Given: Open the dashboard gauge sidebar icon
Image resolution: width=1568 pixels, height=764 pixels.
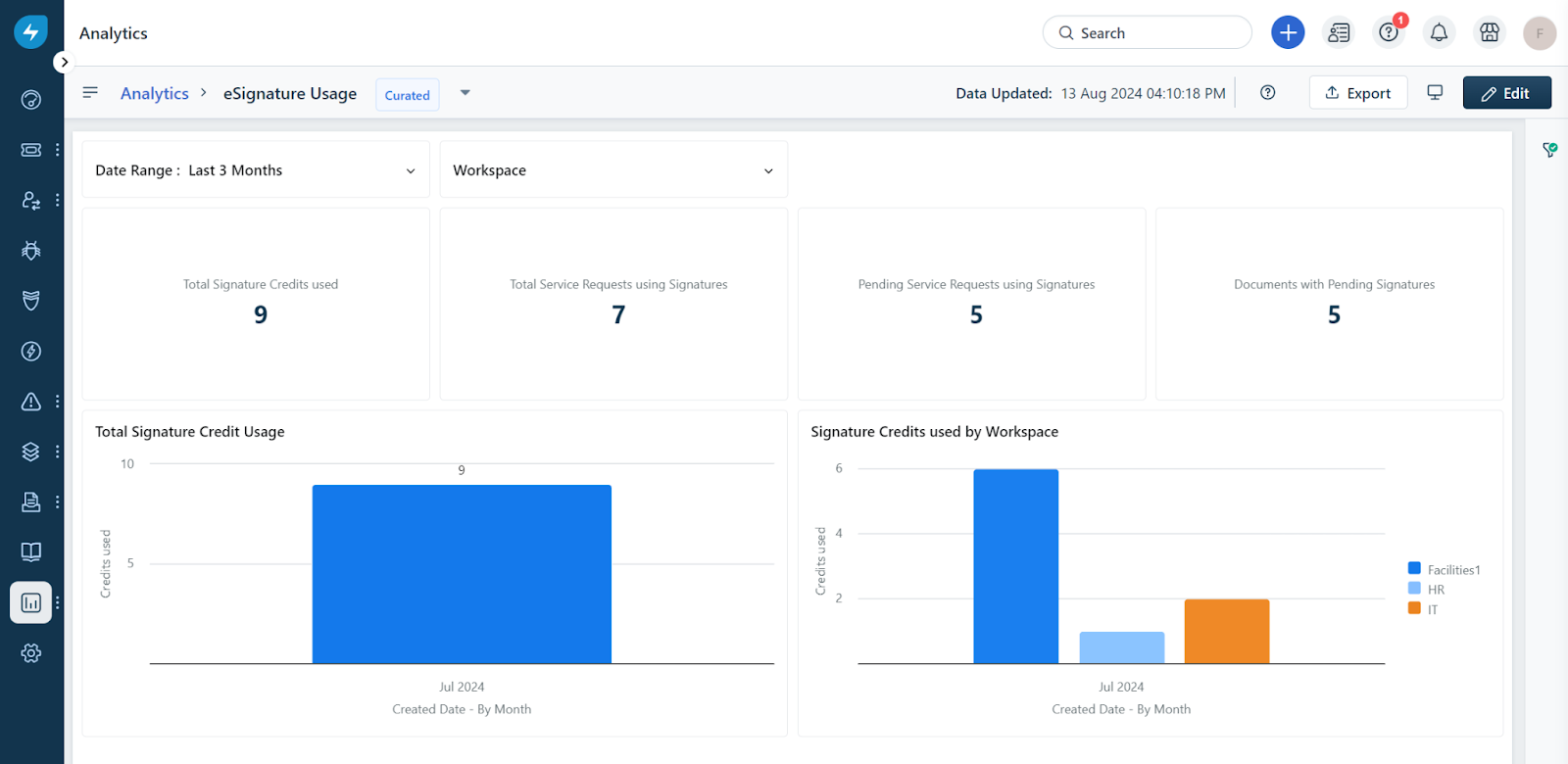Looking at the screenshot, I should [x=31, y=100].
